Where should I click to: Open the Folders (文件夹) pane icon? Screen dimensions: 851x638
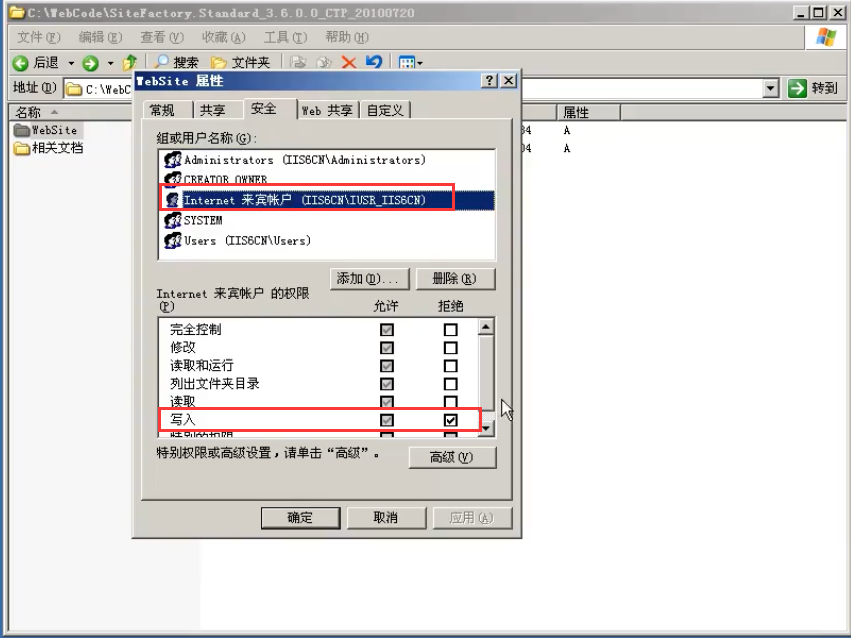(218, 63)
